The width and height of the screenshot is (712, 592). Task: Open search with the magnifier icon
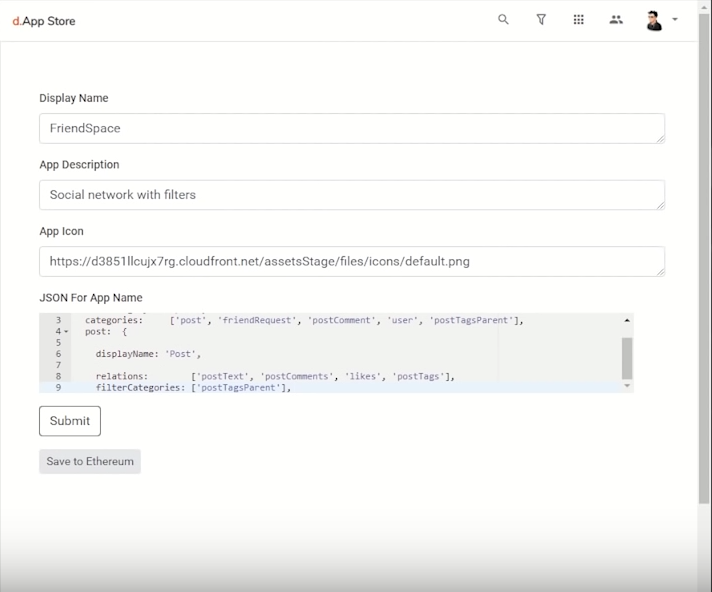tap(503, 19)
